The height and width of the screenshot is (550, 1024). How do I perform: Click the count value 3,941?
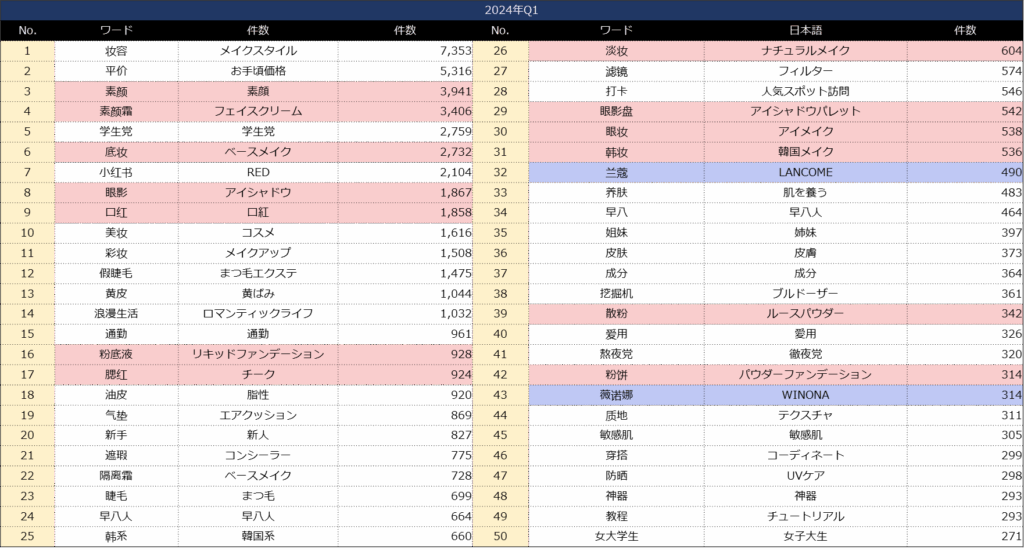click(x=454, y=91)
